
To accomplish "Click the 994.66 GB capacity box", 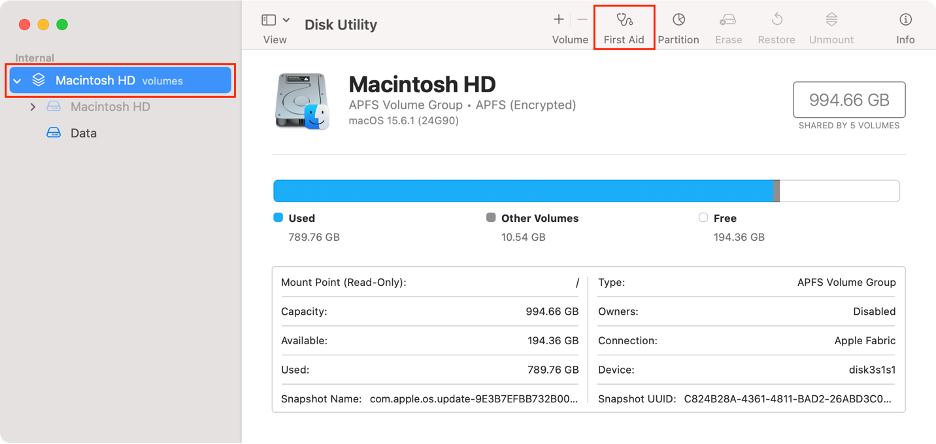I will point(849,100).
